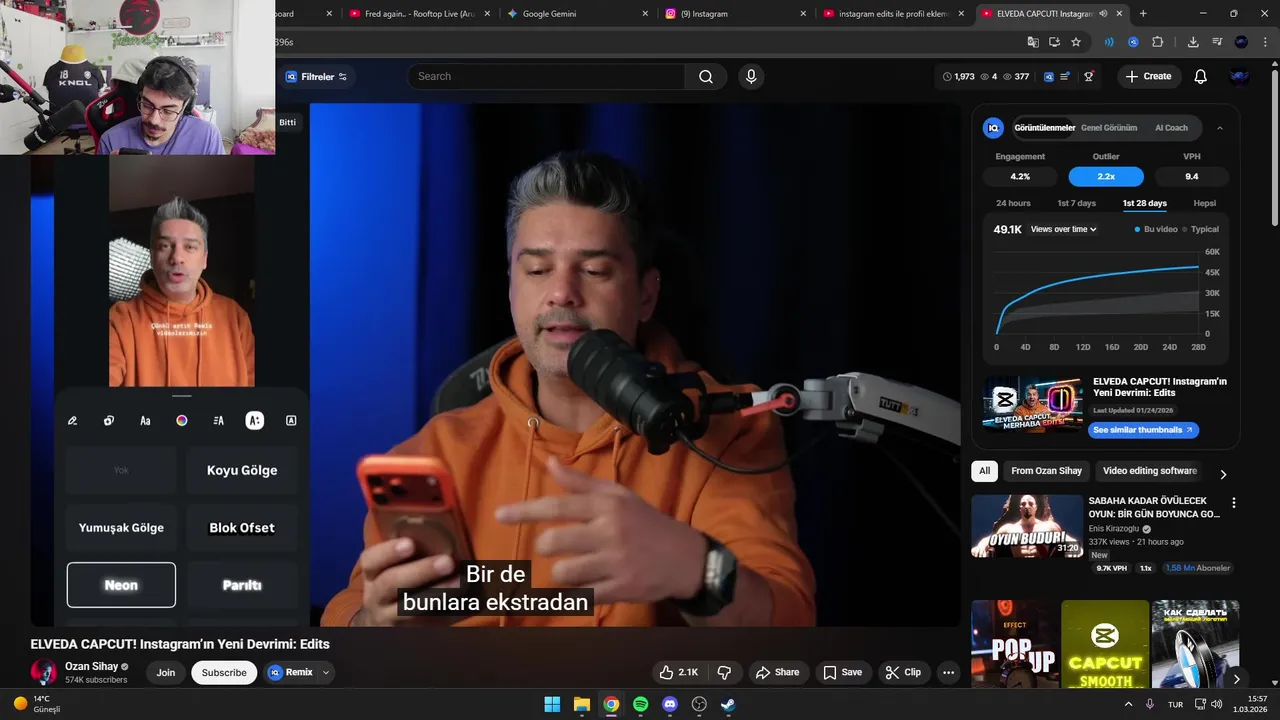Click the vidIQ list icon in header
Screen dimensions: 1280x720
[1065, 77]
